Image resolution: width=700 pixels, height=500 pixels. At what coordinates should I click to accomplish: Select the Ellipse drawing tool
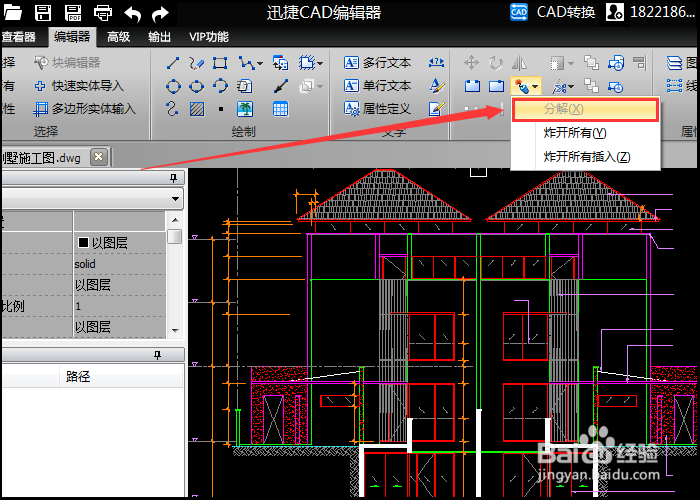click(196, 86)
